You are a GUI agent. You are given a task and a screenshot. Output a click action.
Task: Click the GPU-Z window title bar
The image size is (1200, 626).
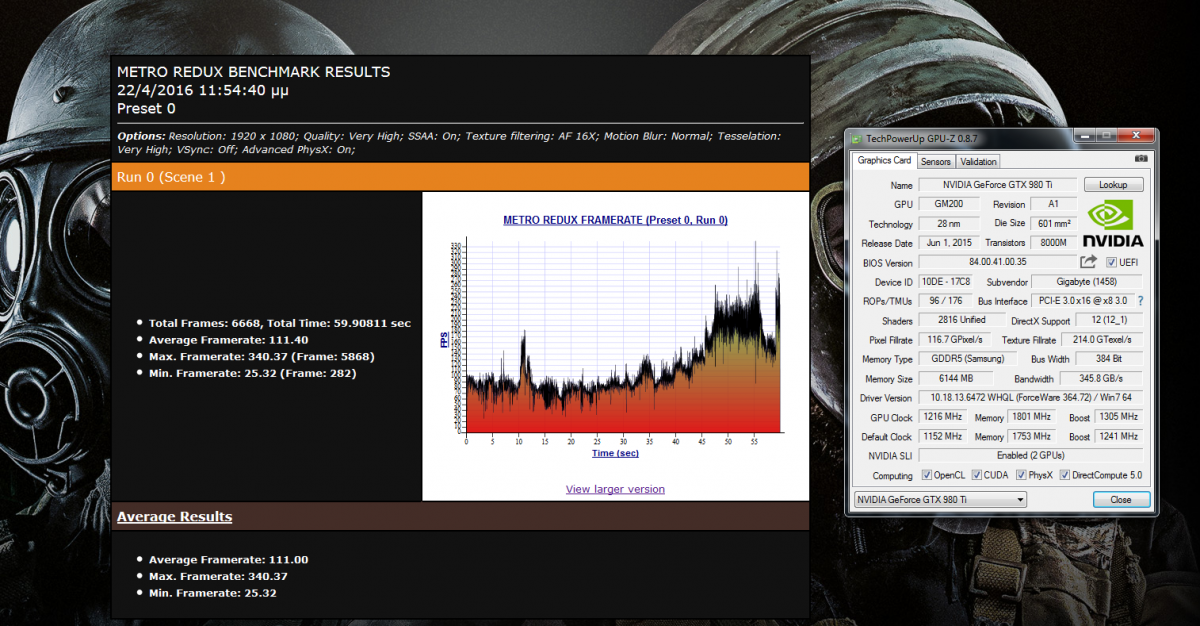[x=1000, y=139]
